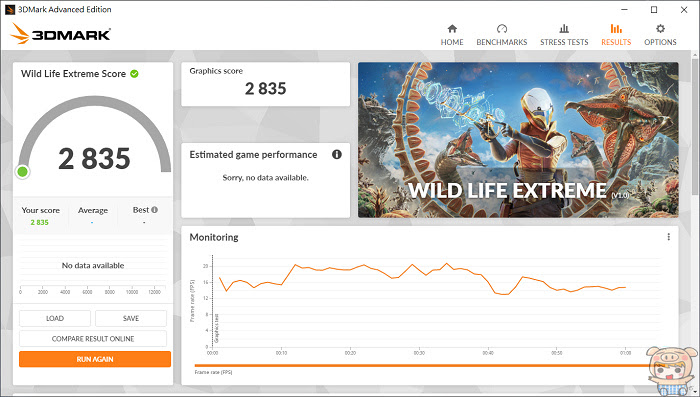Click the info icon beside Best

[x=154, y=210]
